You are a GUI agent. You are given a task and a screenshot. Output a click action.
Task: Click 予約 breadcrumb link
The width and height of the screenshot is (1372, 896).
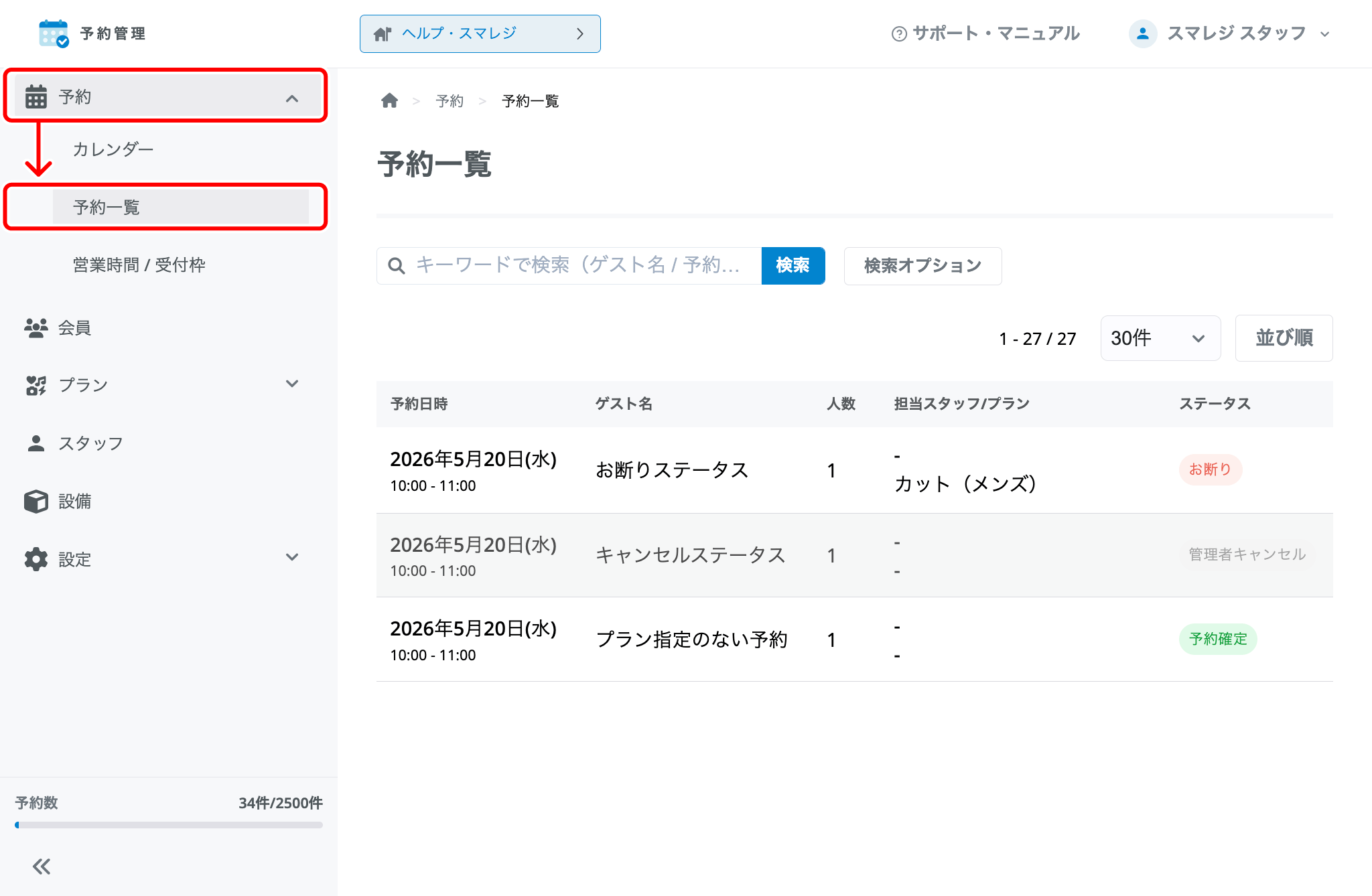(450, 101)
